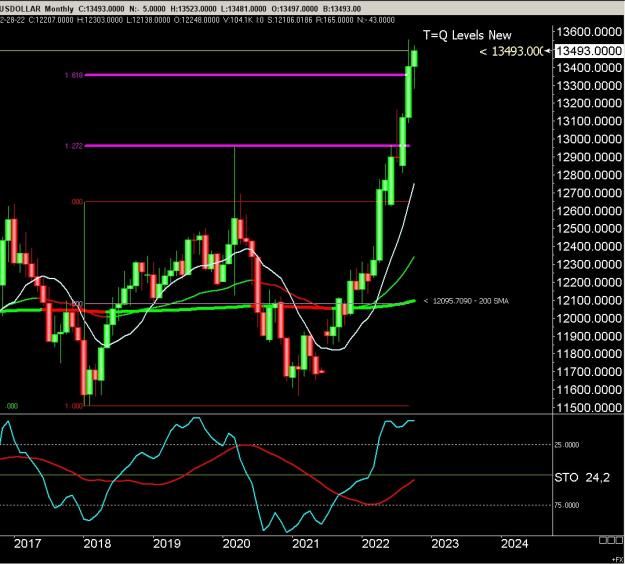Viewport: 625px width, 564px height.
Task: Click the H:12303.0000 value in cursor data row
Action: [100, 20]
